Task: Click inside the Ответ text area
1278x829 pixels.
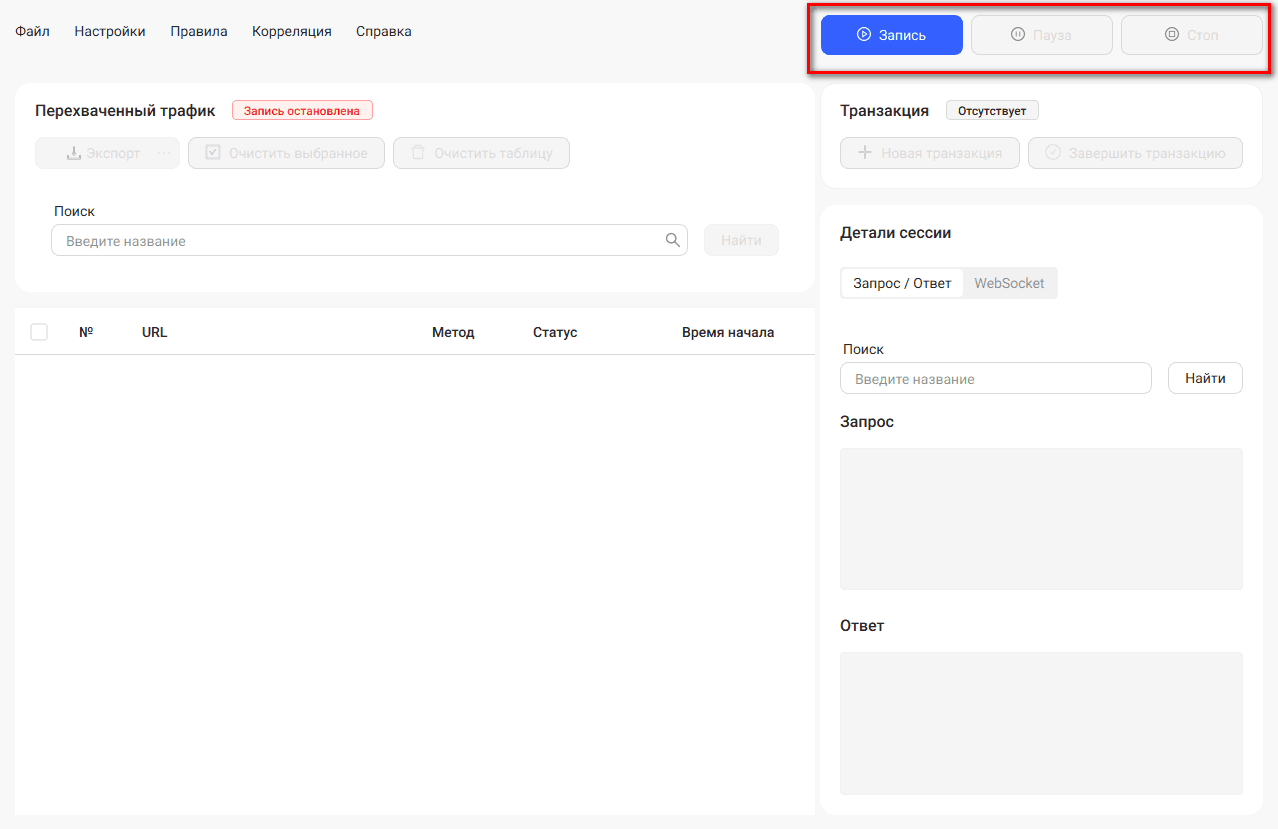Action: click(x=1041, y=723)
